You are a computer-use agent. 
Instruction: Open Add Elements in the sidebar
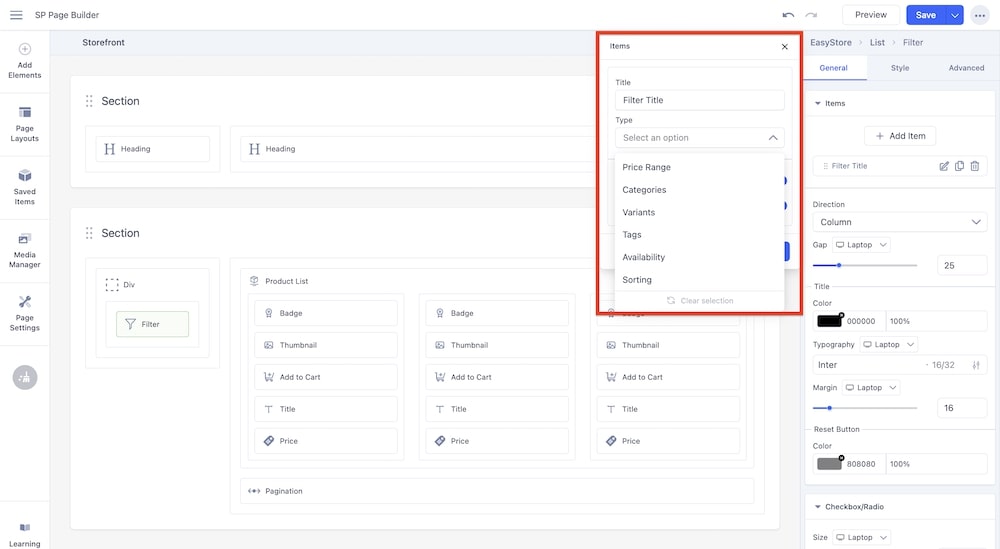[x=25, y=60]
